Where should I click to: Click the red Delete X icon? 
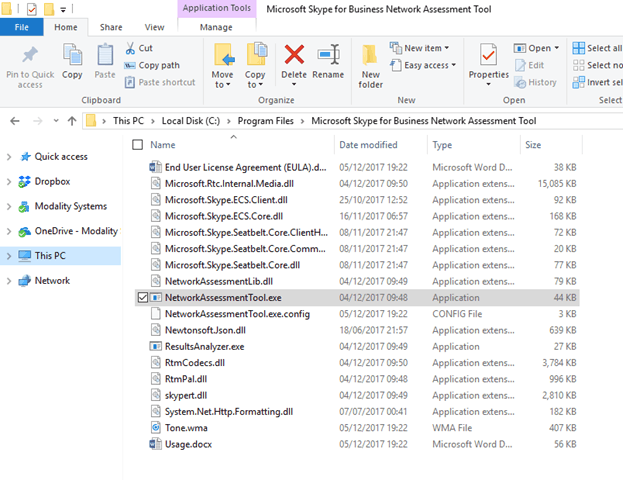[x=294, y=54]
